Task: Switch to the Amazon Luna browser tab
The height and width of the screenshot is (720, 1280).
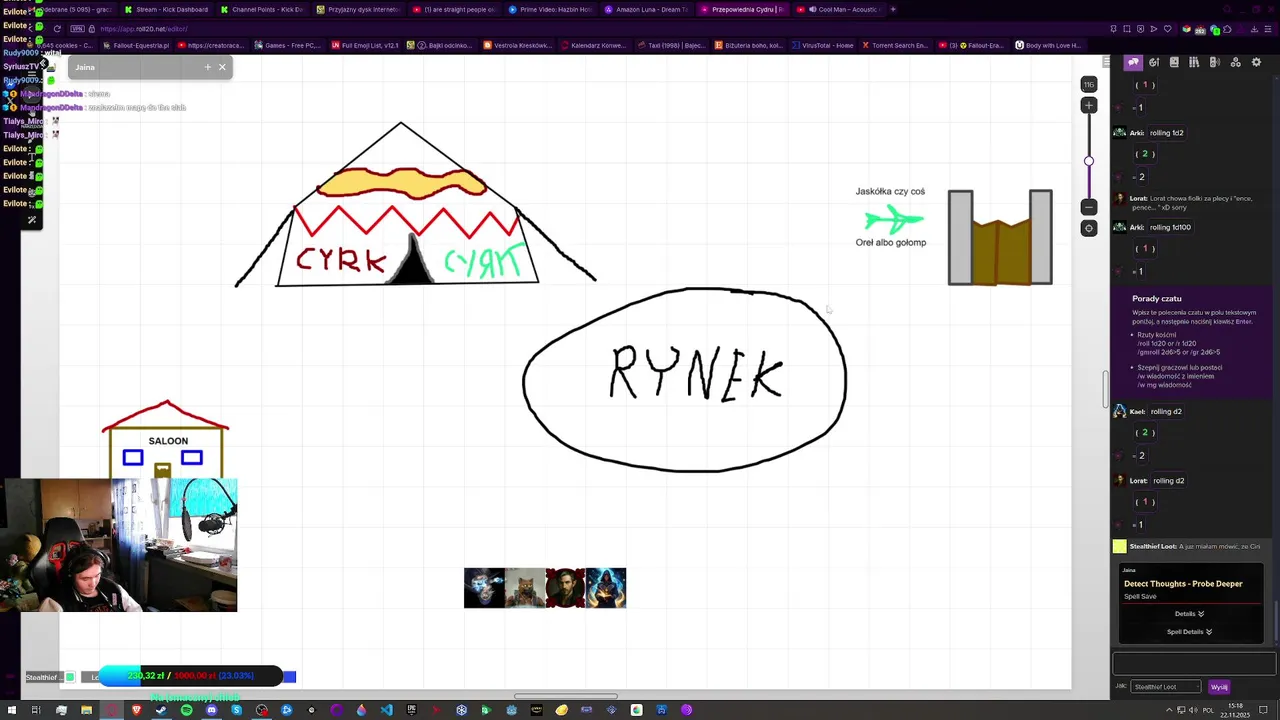Action: click(645, 9)
